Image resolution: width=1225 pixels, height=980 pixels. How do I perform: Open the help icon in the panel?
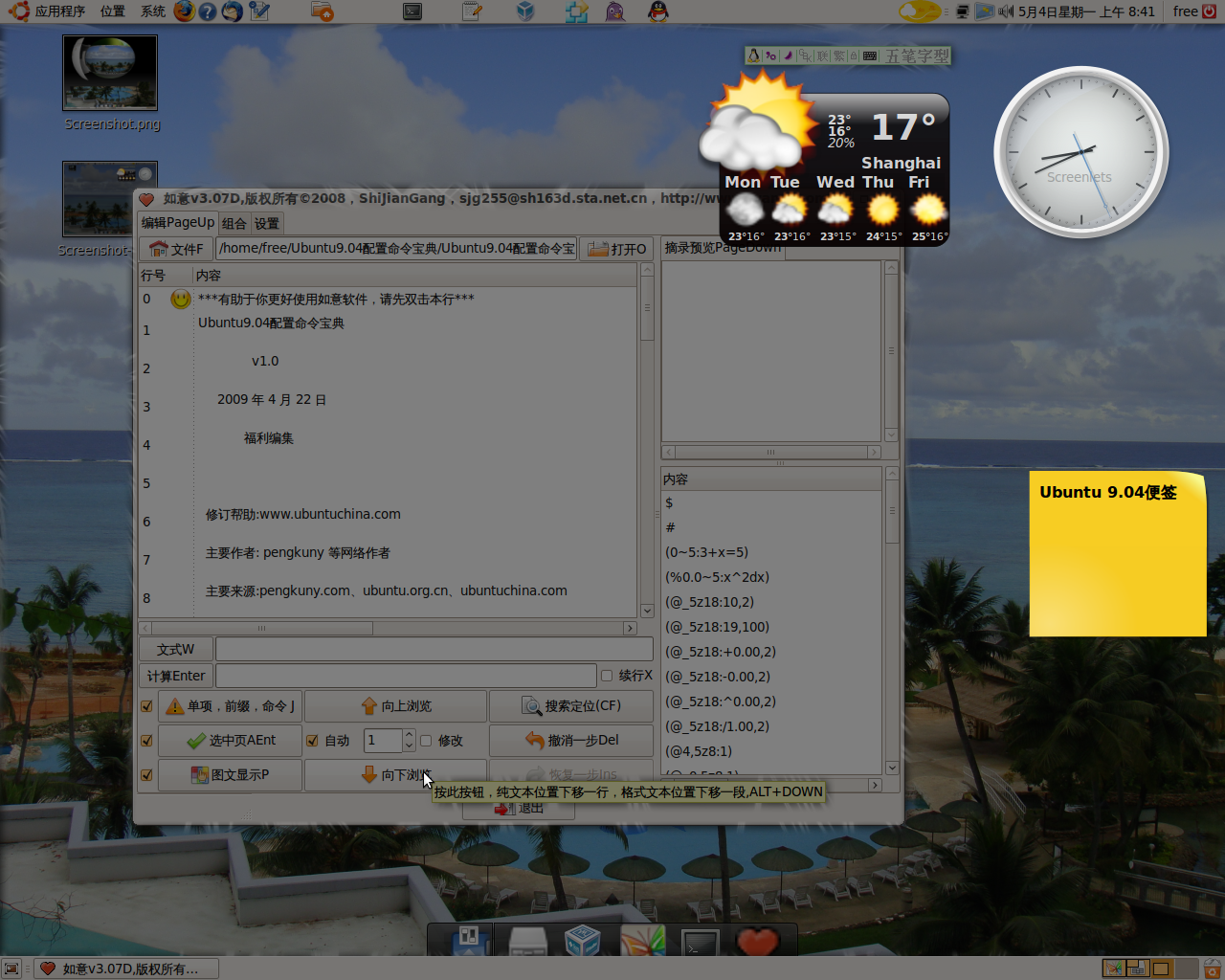[x=207, y=11]
